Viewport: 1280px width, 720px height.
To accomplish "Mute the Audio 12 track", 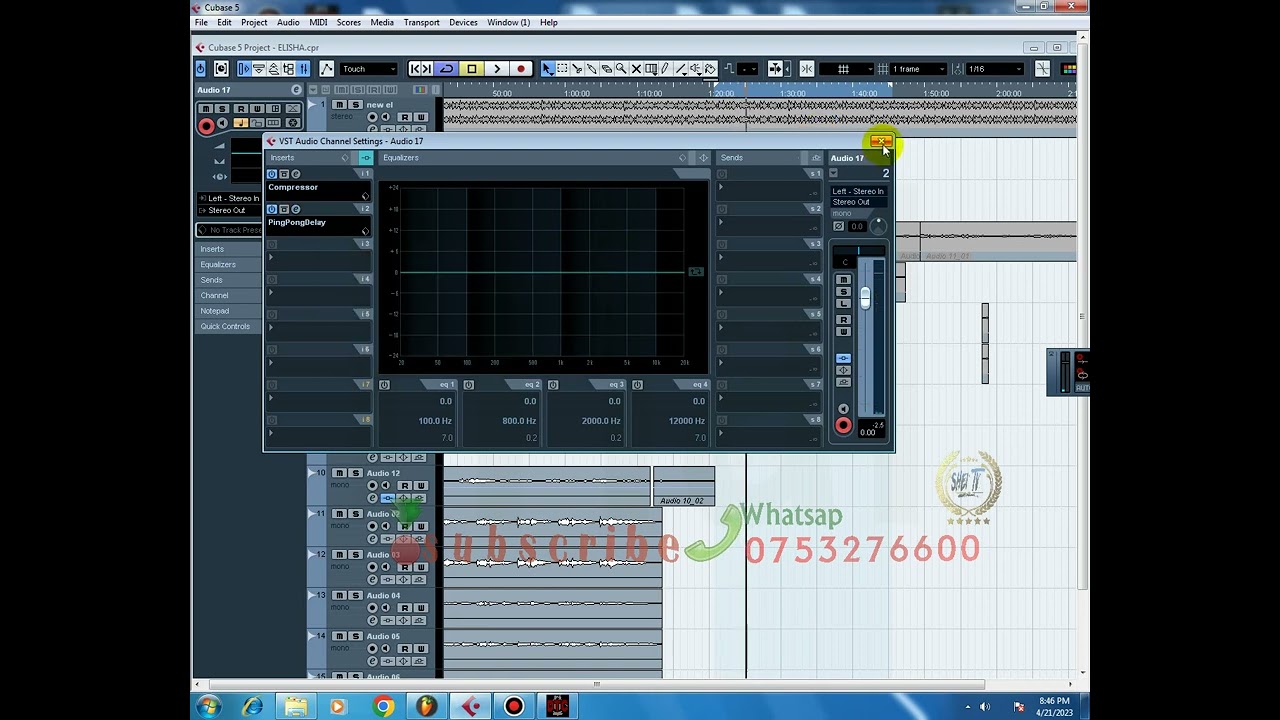I will tap(339, 473).
